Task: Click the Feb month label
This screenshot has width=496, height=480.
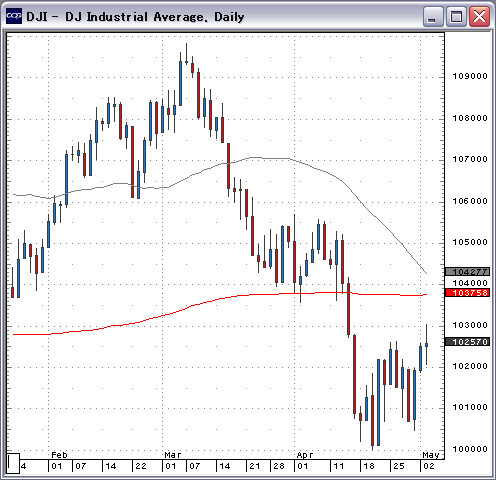Action: [x=59, y=455]
